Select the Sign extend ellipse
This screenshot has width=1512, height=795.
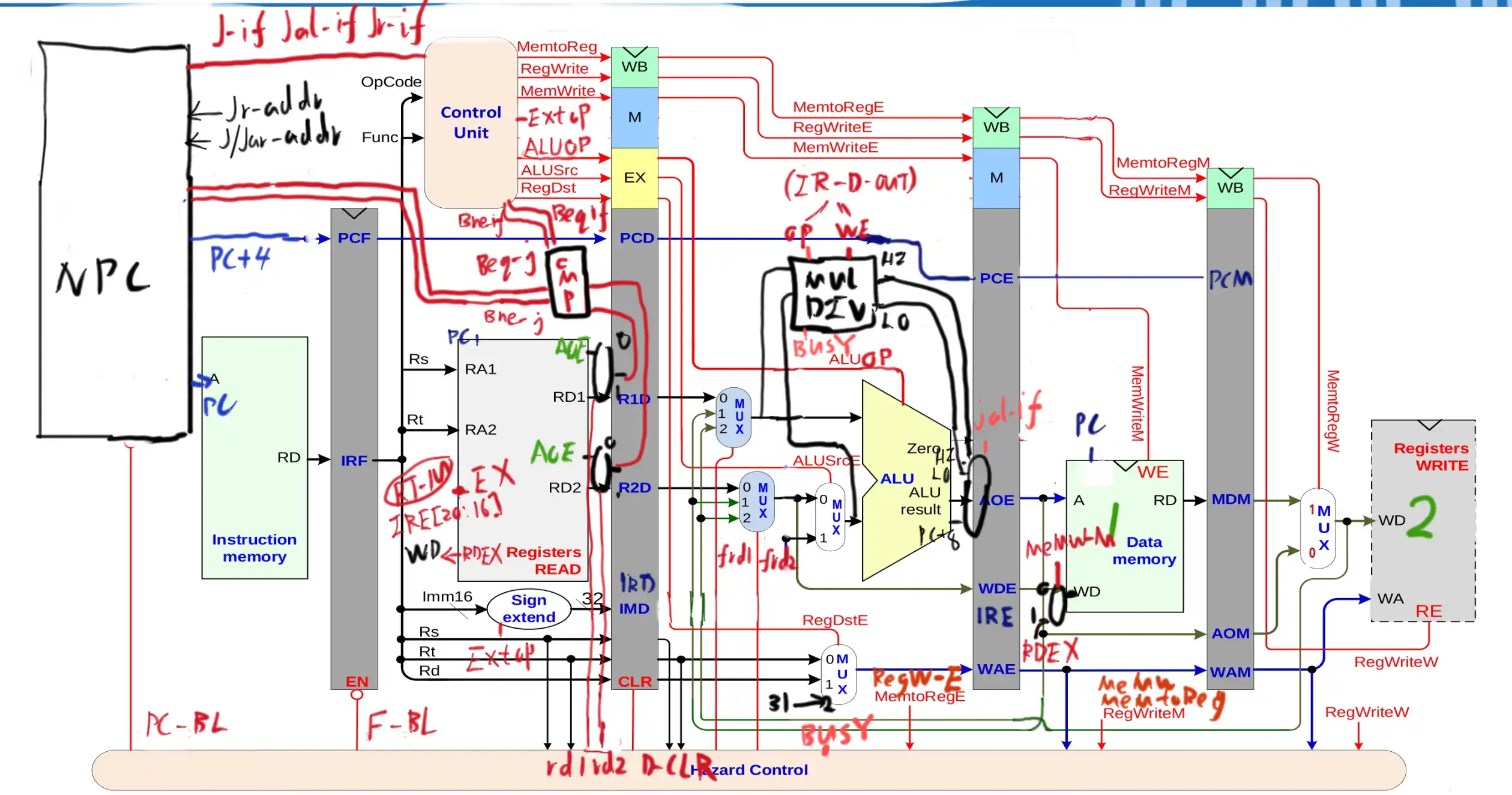click(529, 608)
